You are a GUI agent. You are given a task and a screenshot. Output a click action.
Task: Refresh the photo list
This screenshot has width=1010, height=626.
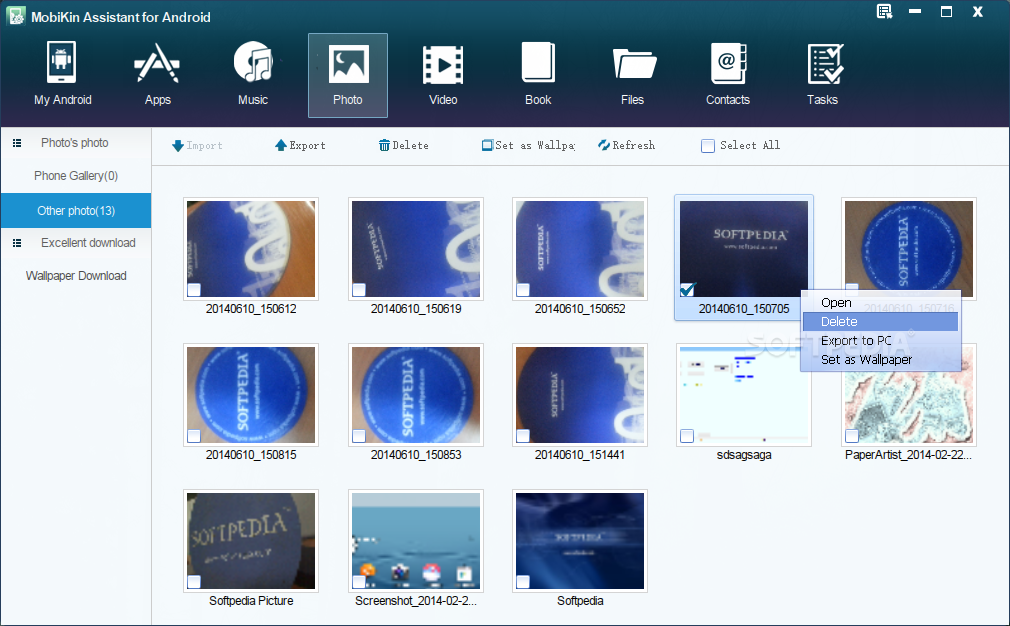pyautogui.click(x=627, y=146)
